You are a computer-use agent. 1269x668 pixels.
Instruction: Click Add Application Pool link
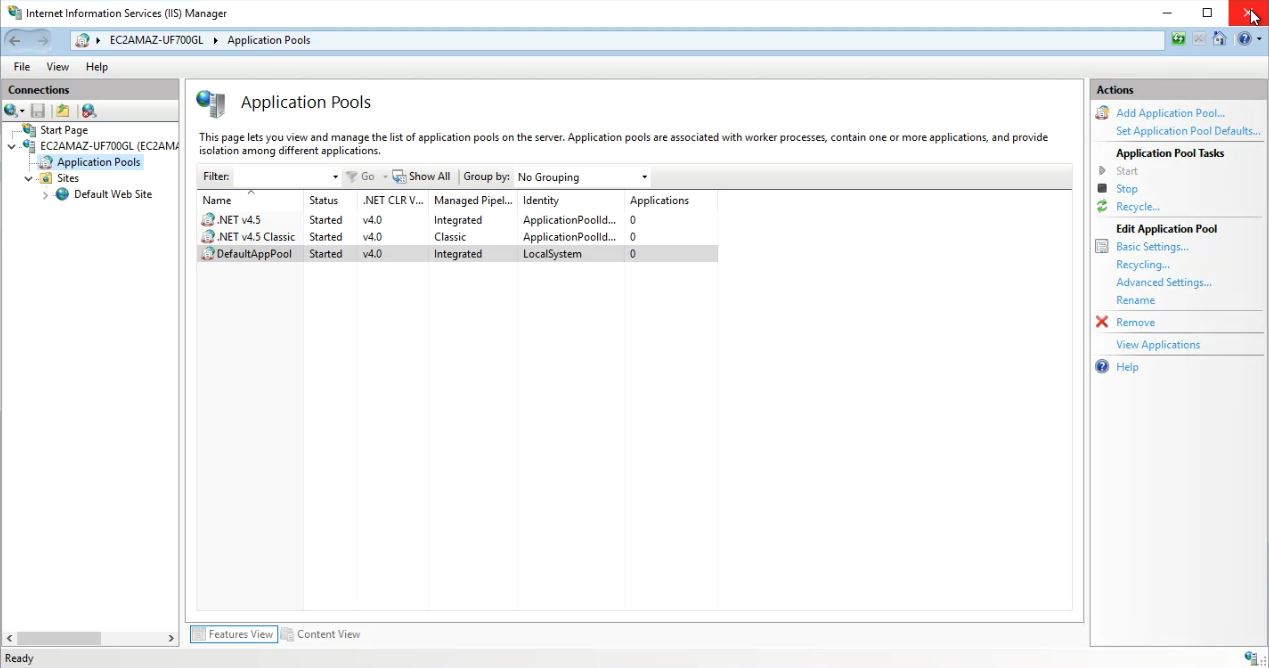(1170, 113)
